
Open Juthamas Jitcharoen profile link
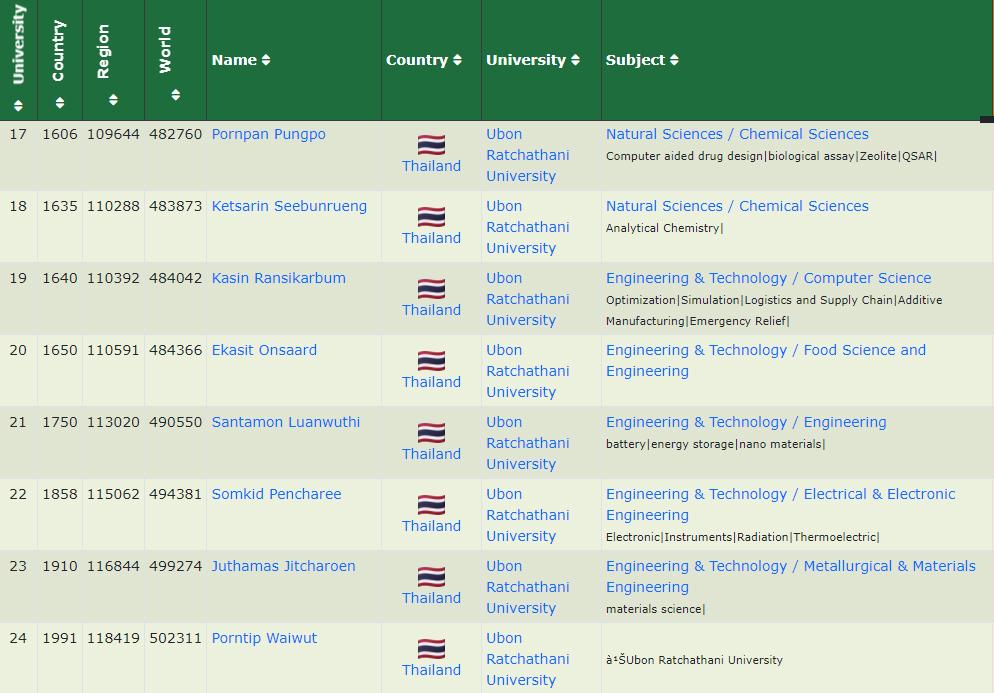283,566
